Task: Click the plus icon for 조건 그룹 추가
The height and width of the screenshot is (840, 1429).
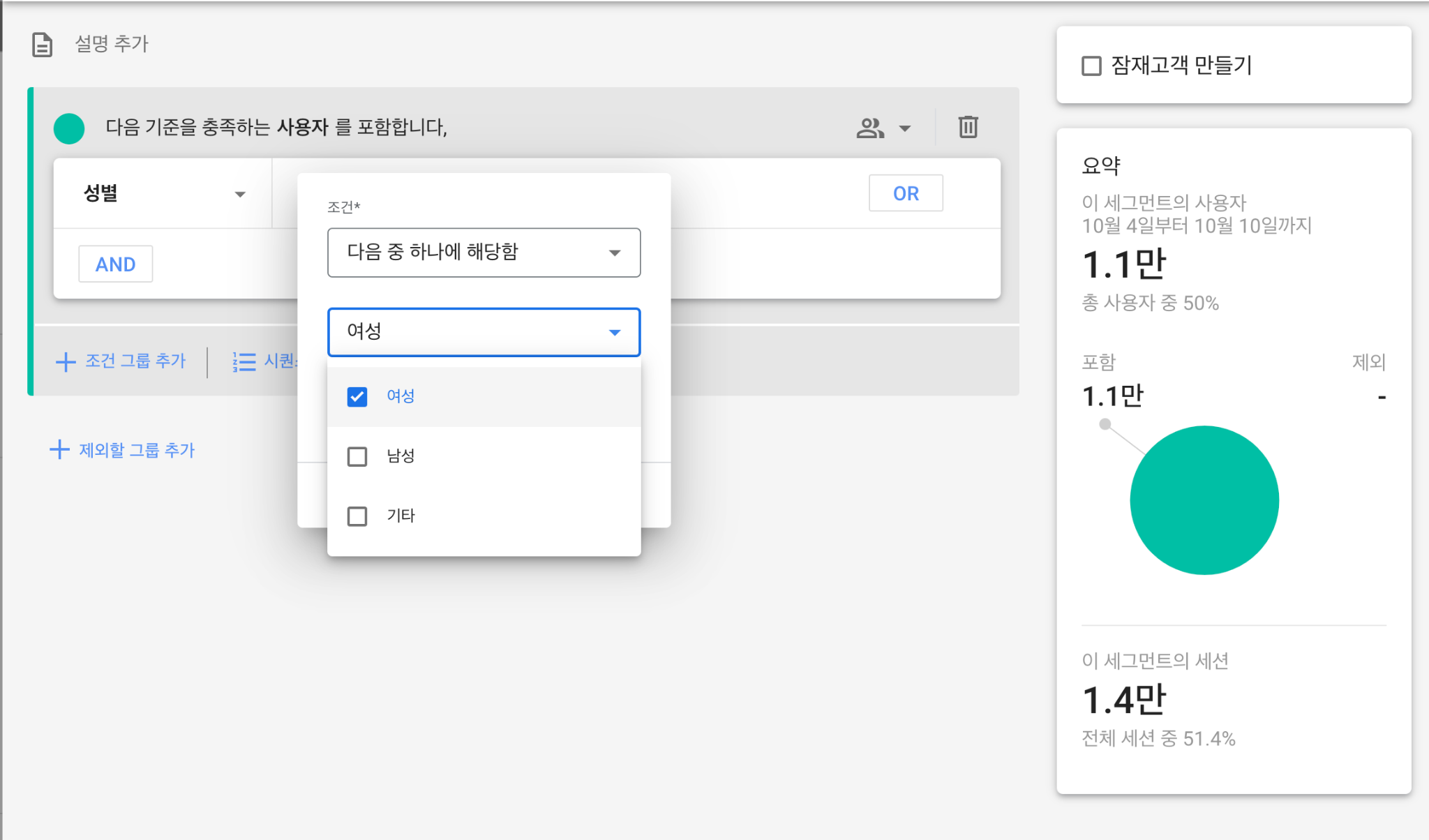Action: coord(66,361)
